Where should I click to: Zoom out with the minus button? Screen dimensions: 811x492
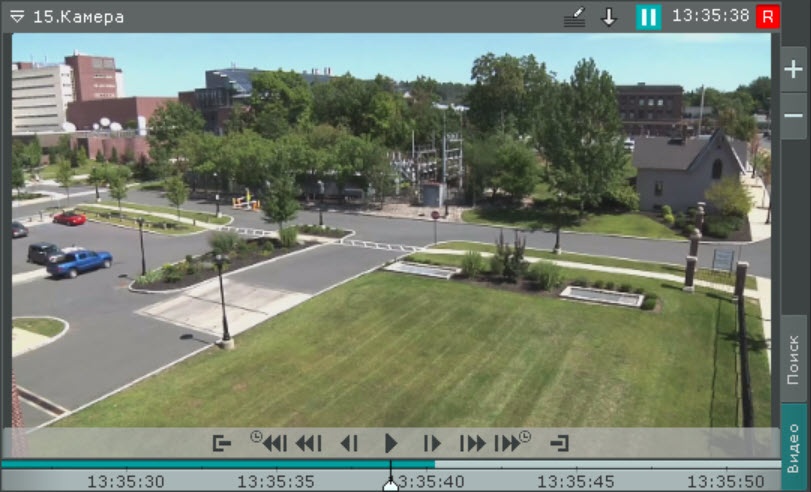click(793, 116)
